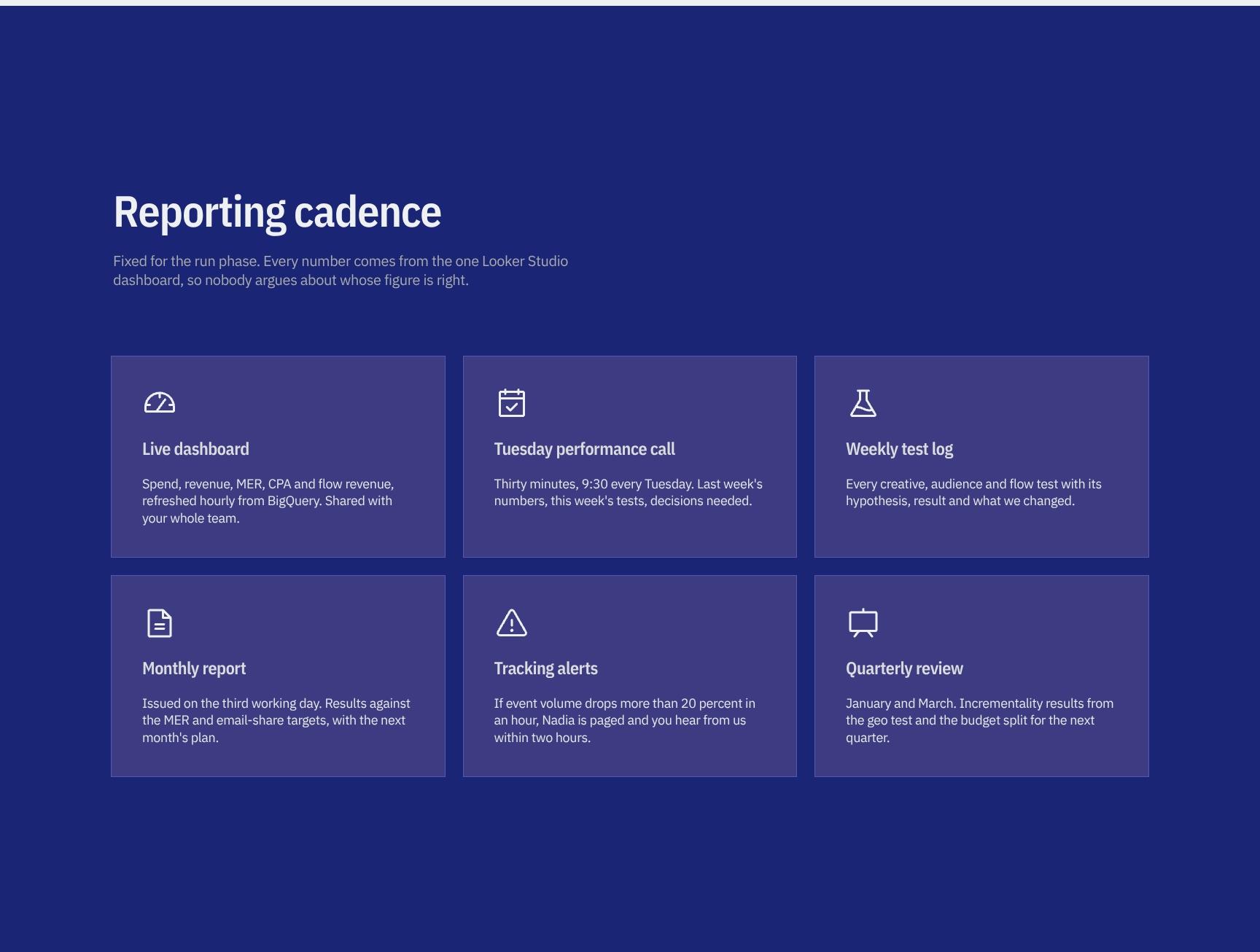The image size is (1260, 952).
Task: Click the 'Tuesday performance call' title
Action: pos(585,449)
